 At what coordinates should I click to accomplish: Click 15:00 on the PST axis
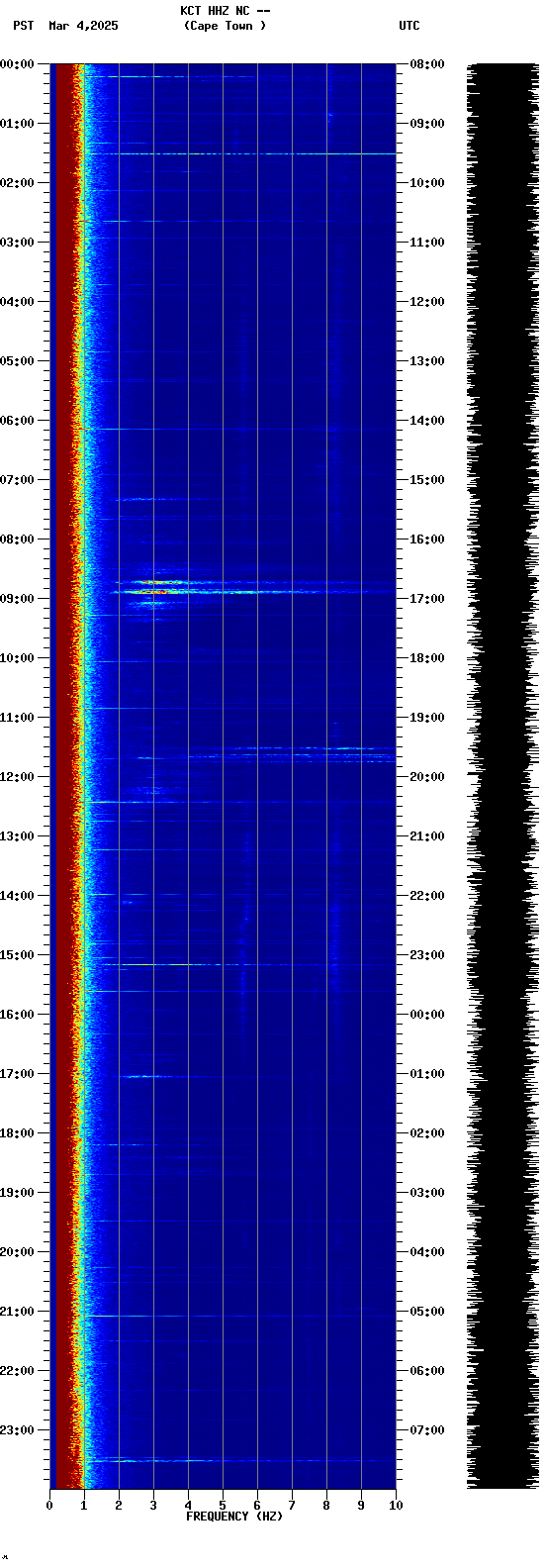point(17,955)
